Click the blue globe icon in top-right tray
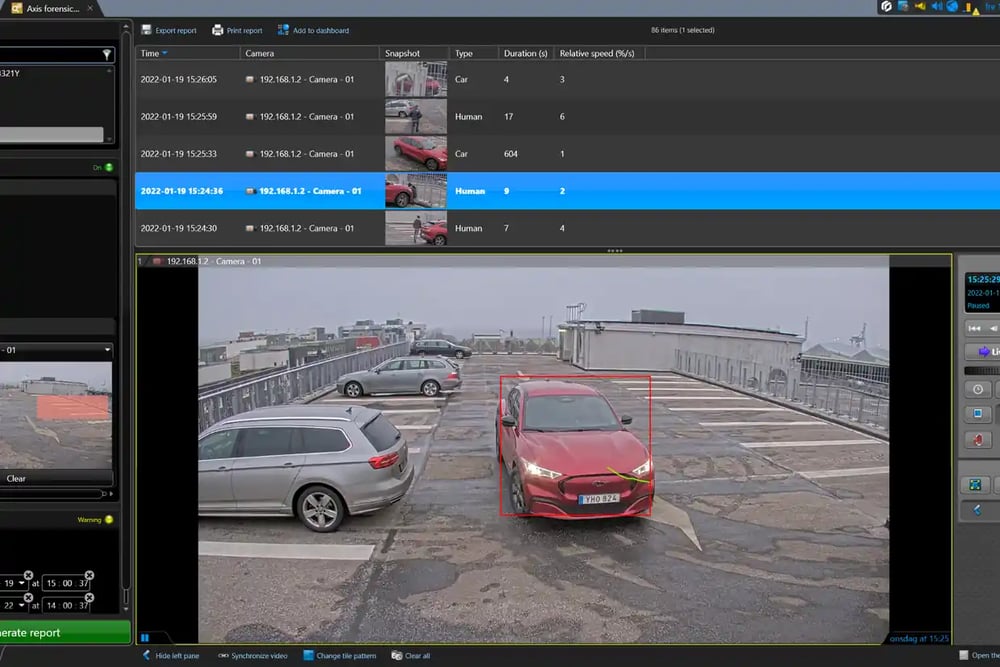The image size is (1000, 667). pyautogui.click(x=952, y=6)
